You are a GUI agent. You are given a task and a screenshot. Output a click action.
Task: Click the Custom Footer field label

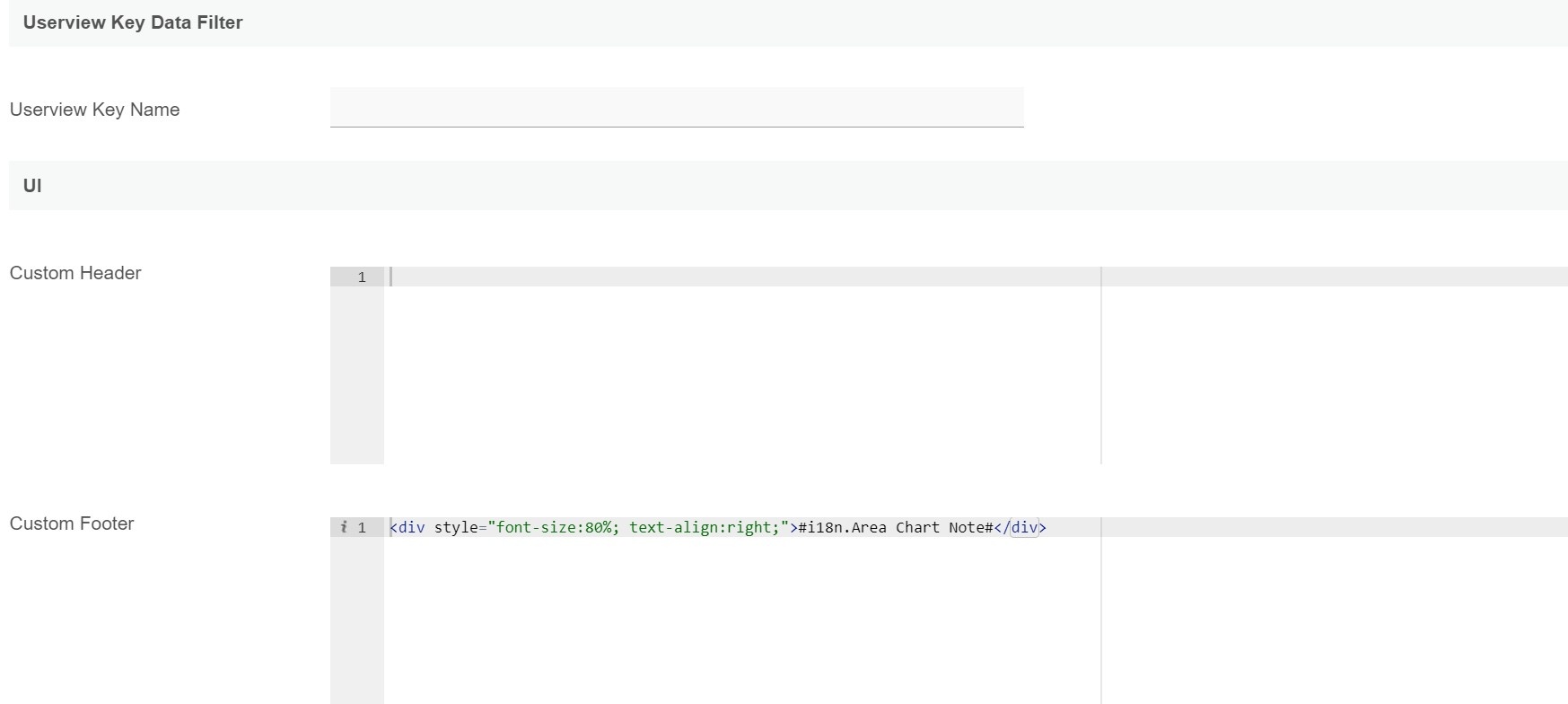point(72,524)
